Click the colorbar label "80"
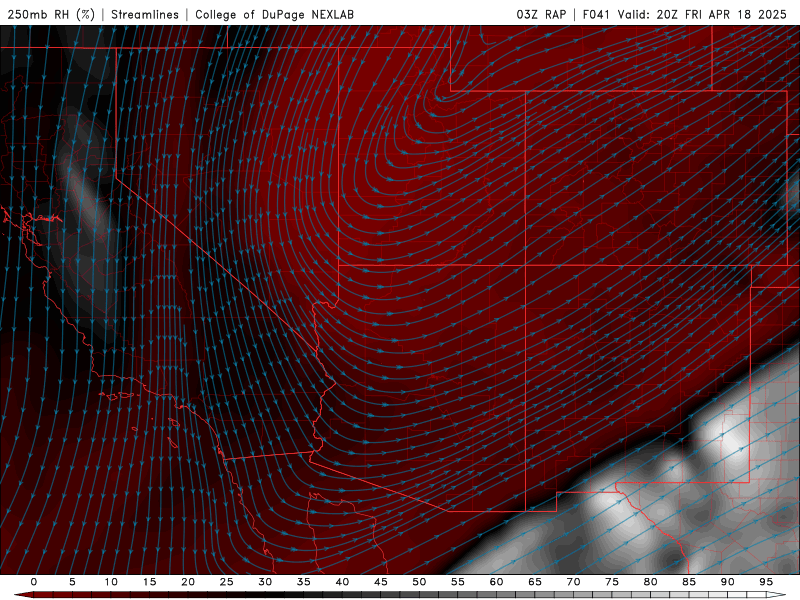 coord(650,582)
